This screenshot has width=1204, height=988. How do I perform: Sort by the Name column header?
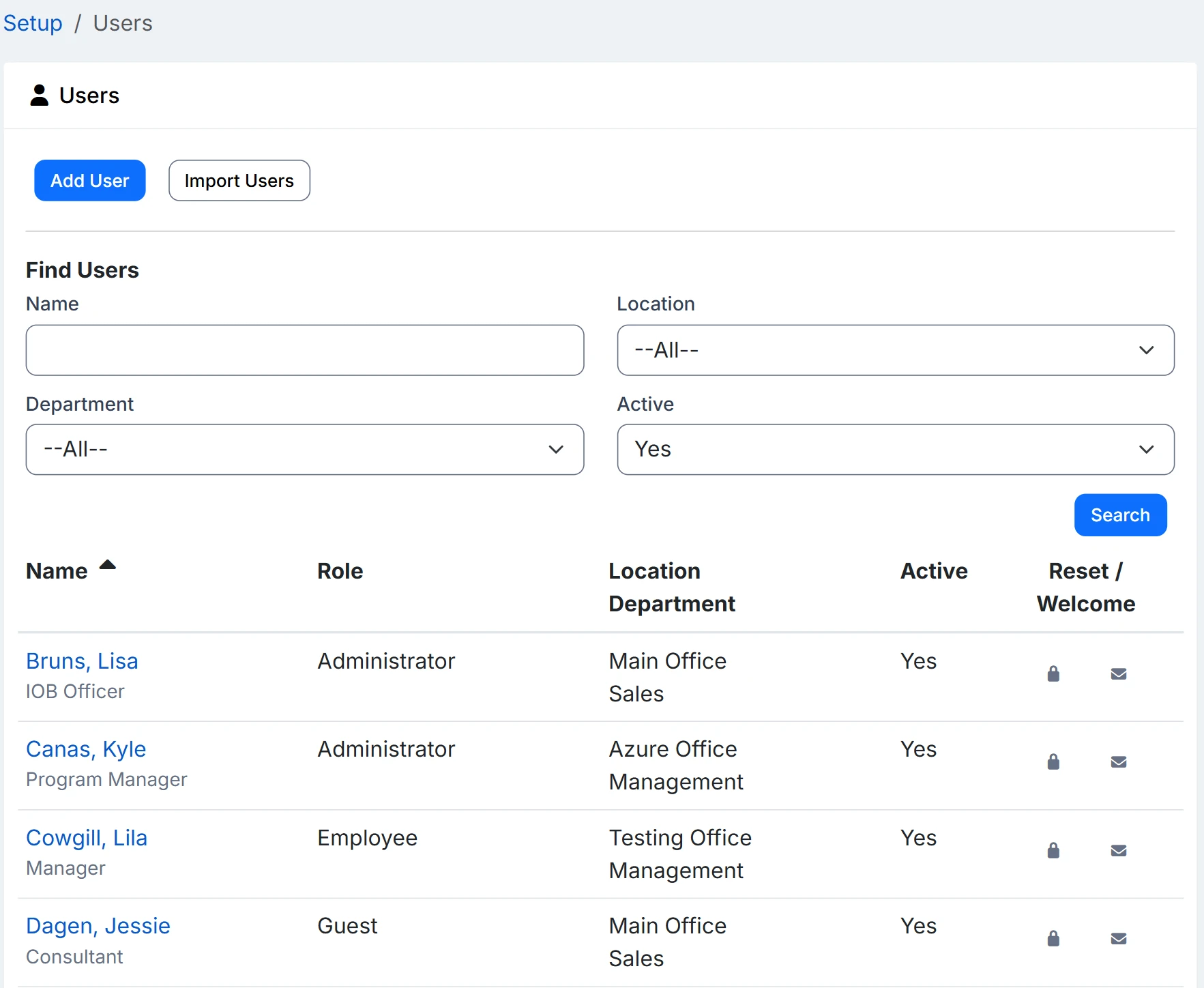[57, 571]
